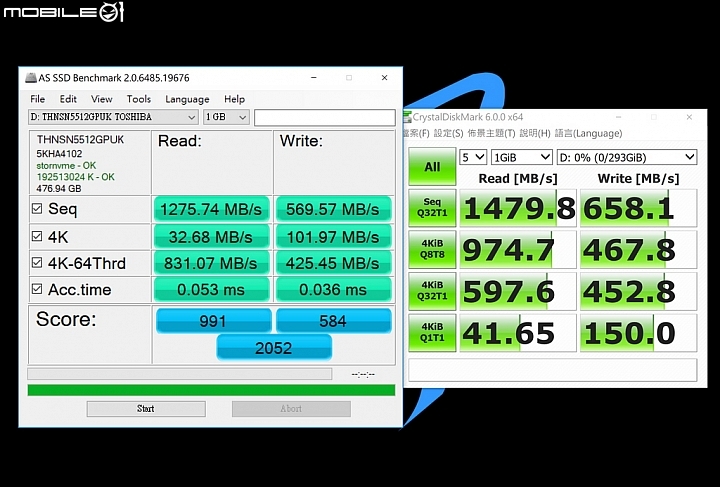Open the View menu in AS SSD Benchmark

pos(101,99)
